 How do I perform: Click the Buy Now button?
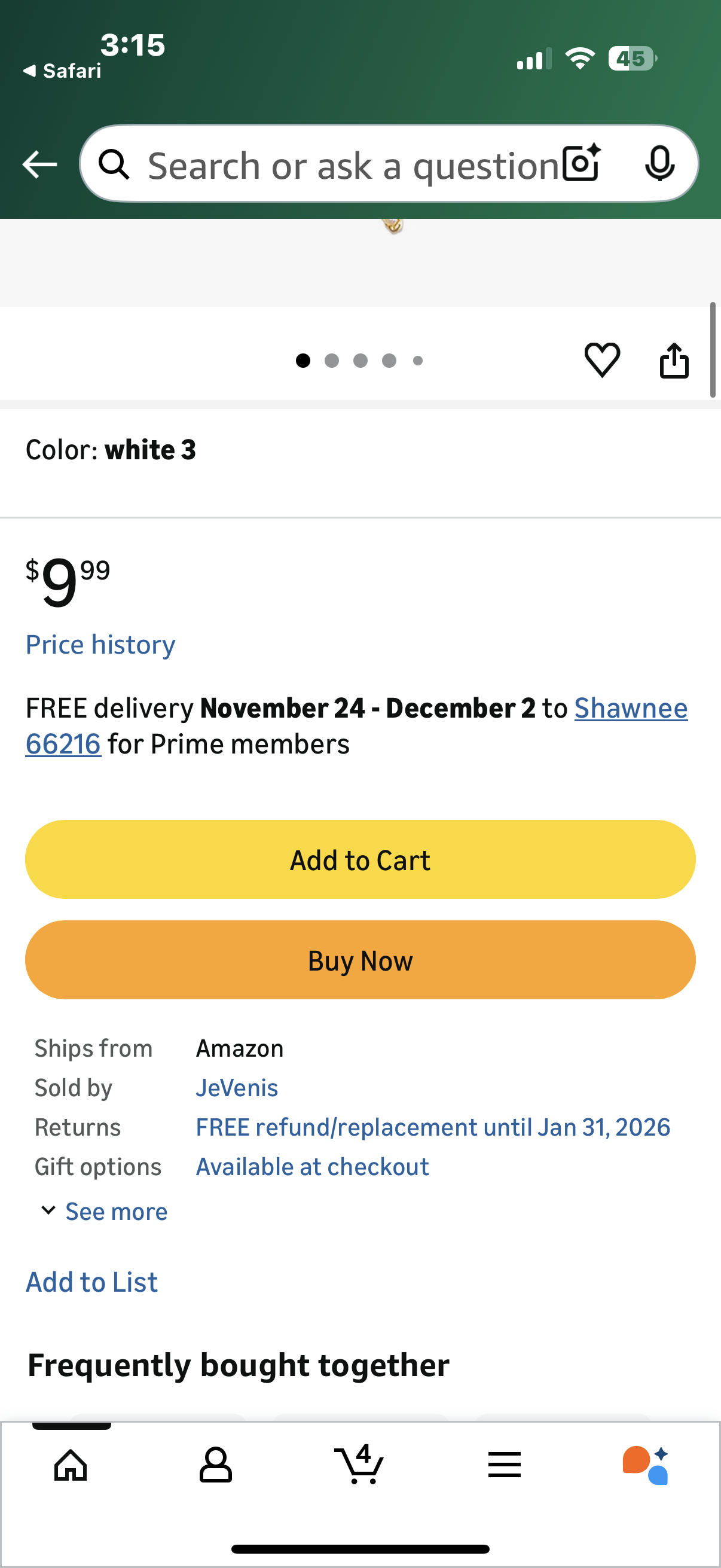coord(360,960)
